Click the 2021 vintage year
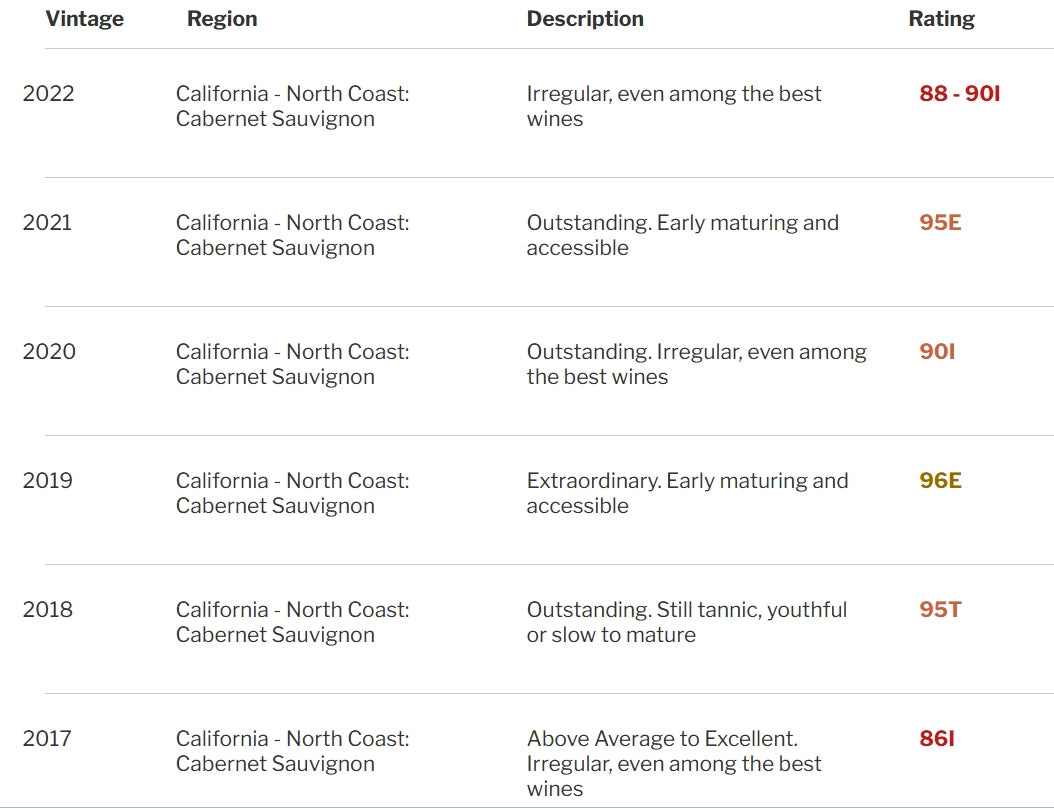Image resolution: width=1054 pixels, height=808 pixels. pyautogui.click(x=47, y=223)
